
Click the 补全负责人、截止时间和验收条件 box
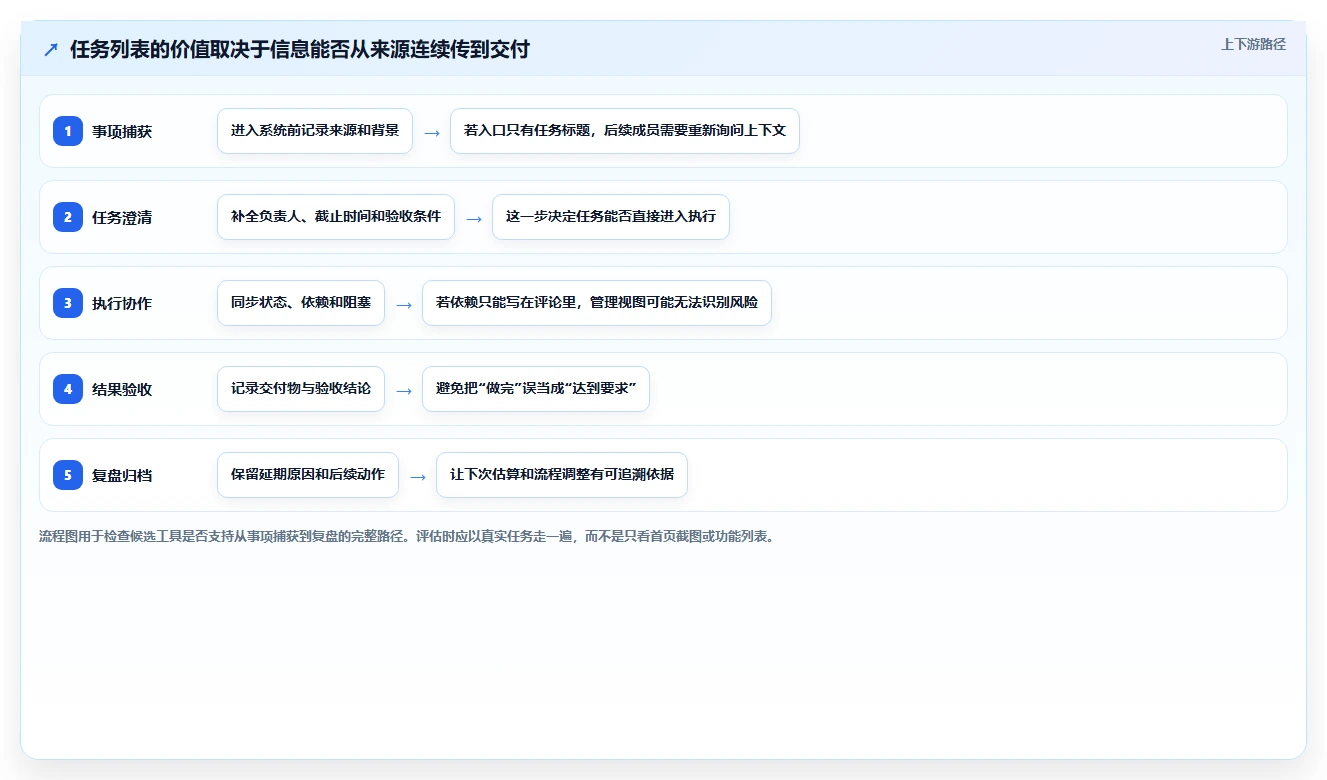coord(336,217)
